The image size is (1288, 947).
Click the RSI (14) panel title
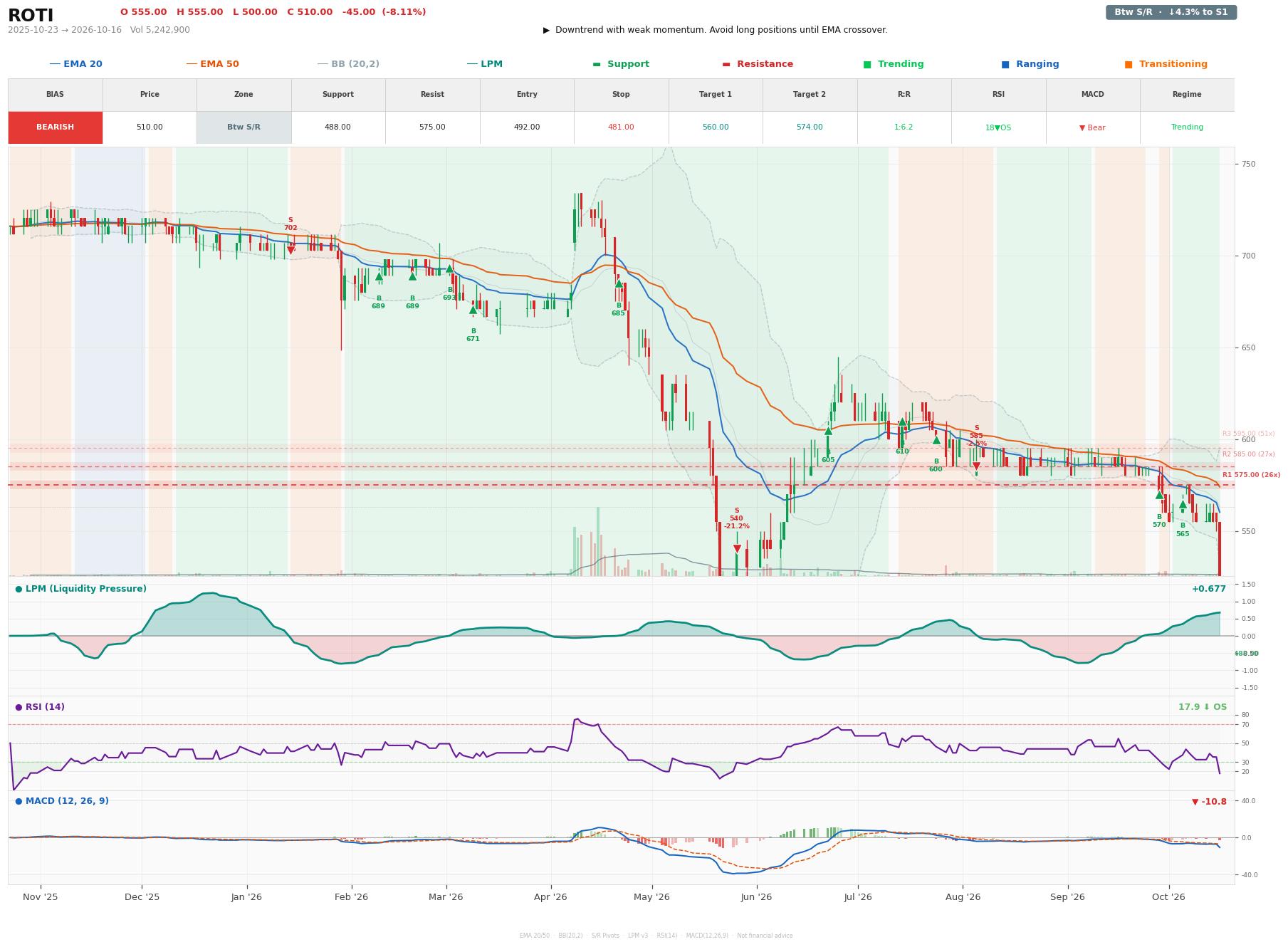[40, 707]
